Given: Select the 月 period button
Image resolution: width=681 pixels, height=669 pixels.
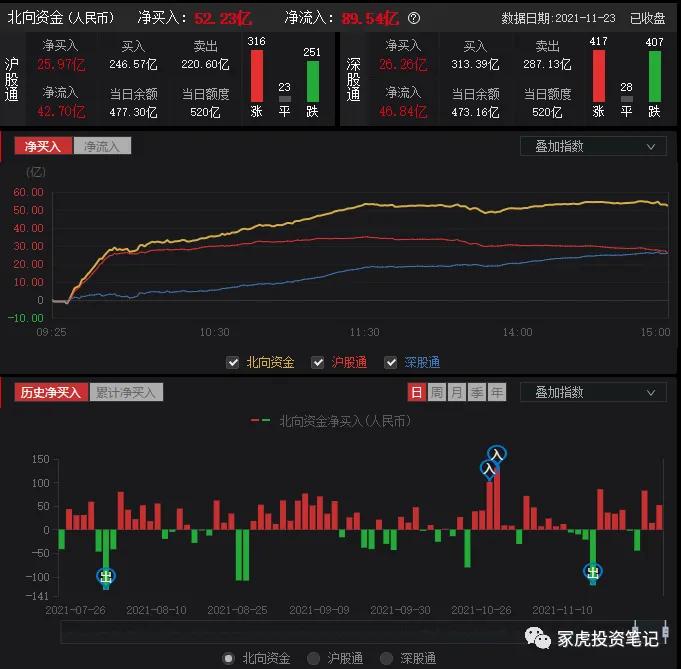Looking at the screenshot, I should [457, 392].
